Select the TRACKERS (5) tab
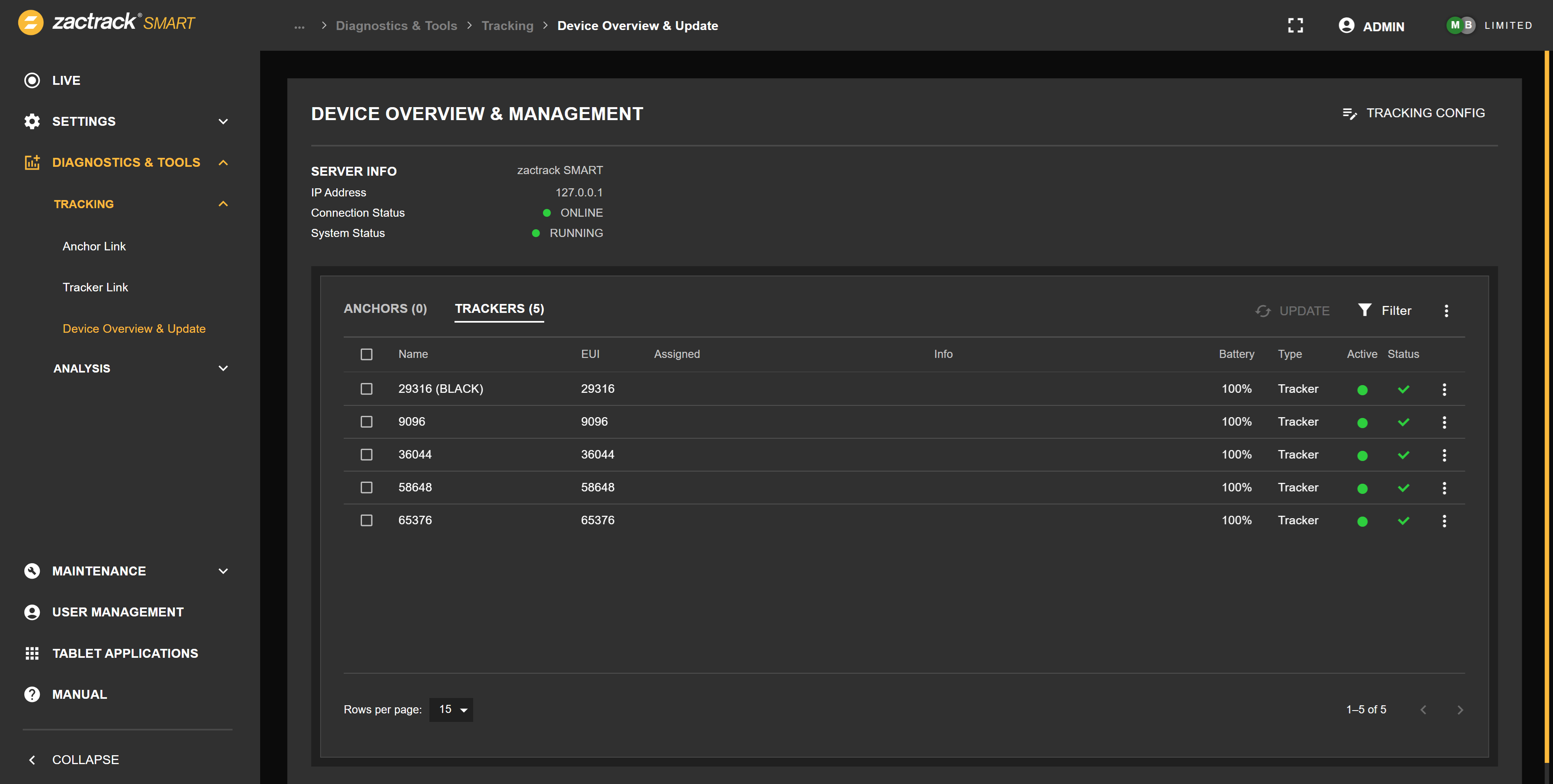 499,309
